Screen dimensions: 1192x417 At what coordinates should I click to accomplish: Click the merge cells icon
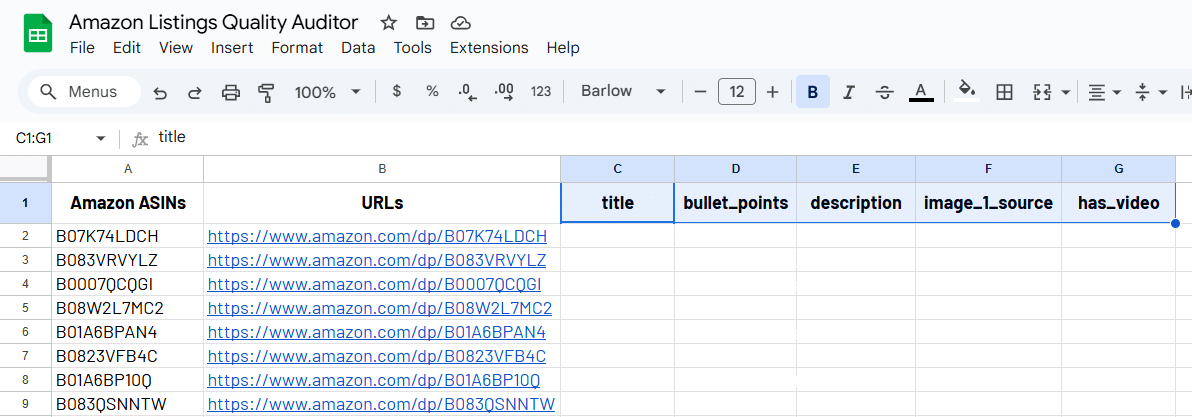[x=1042, y=92]
